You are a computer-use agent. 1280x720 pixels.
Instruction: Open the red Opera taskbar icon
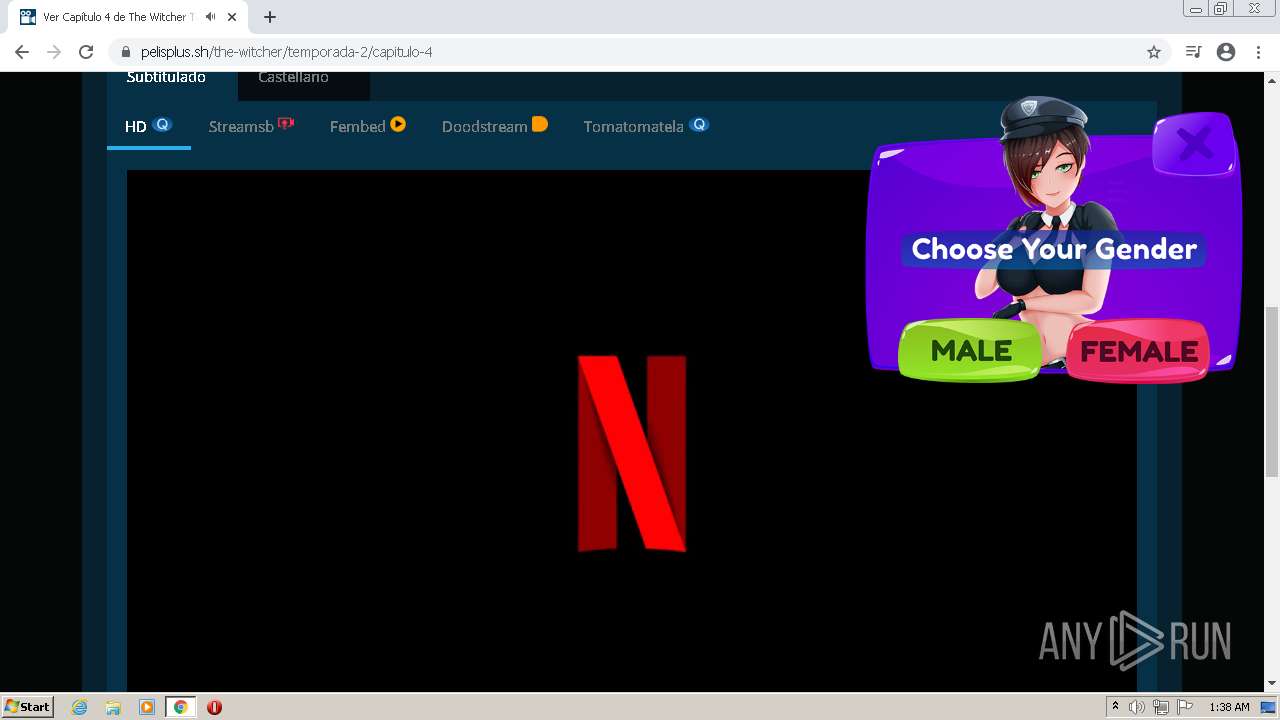(x=214, y=707)
